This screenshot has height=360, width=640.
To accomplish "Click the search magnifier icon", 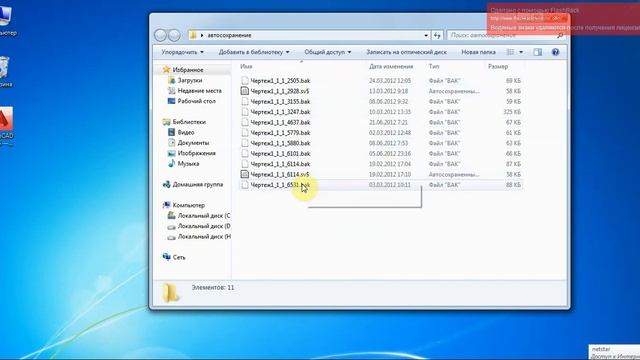I will tap(560, 36).
